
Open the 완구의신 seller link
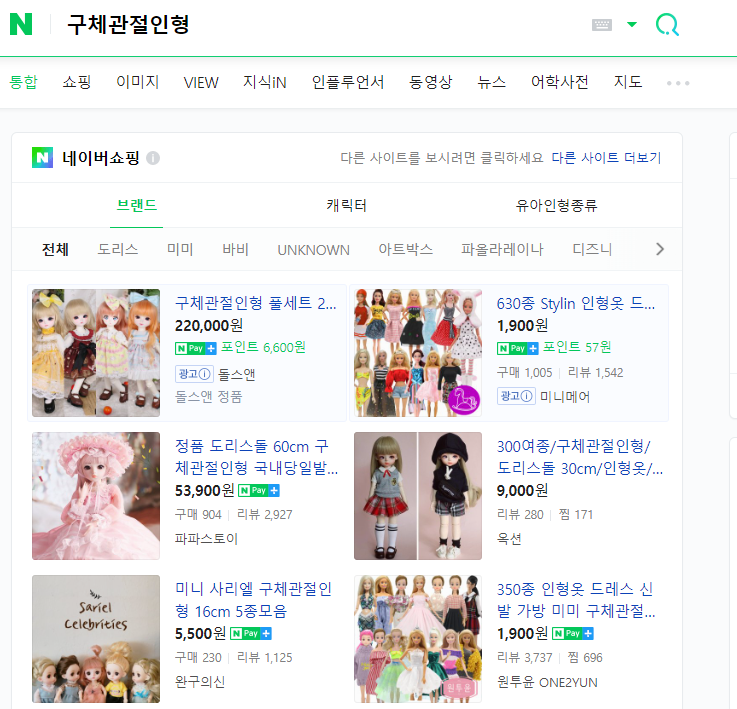tap(200, 682)
